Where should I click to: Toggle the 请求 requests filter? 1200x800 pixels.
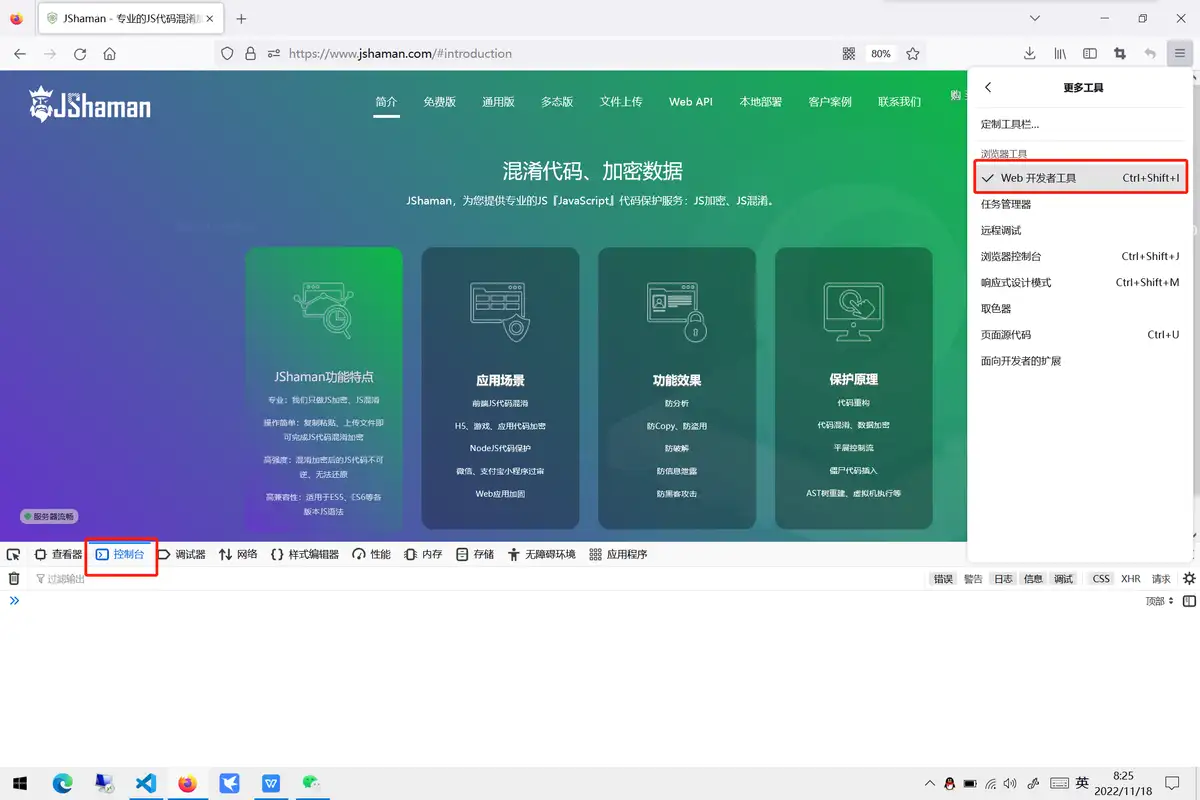coord(1161,579)
